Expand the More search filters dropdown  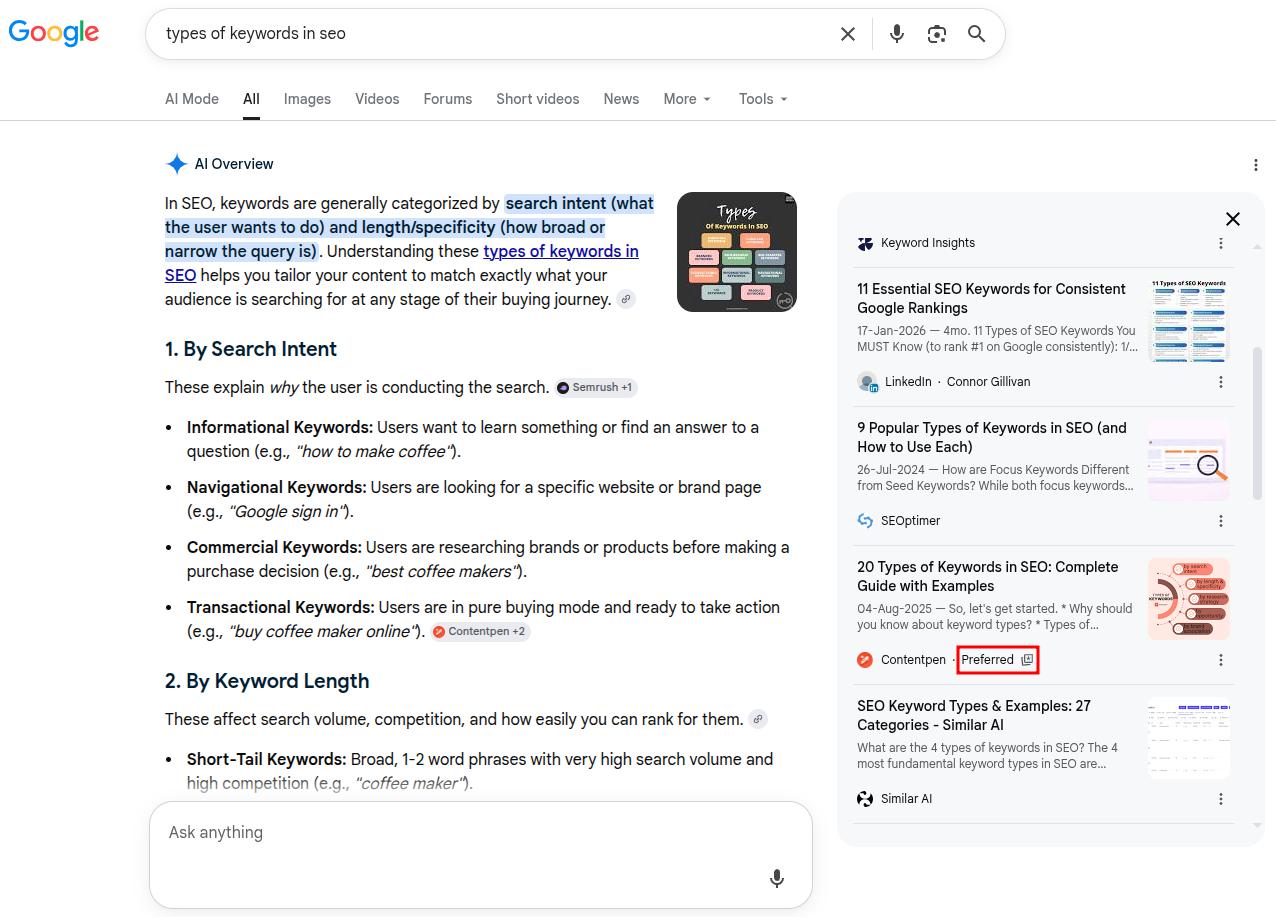point(687,99)
